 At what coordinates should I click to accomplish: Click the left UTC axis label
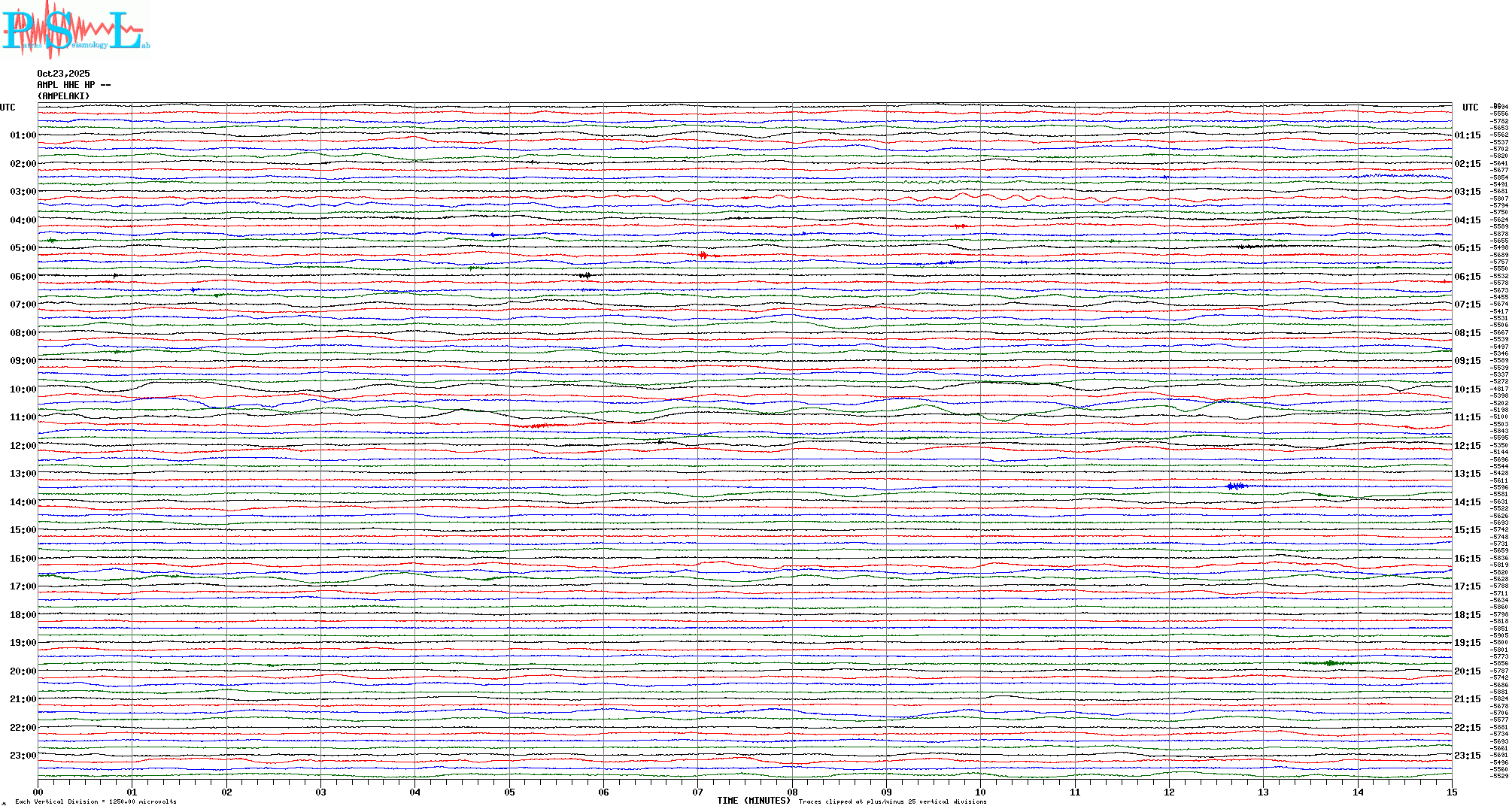click(x=8, y=108)
